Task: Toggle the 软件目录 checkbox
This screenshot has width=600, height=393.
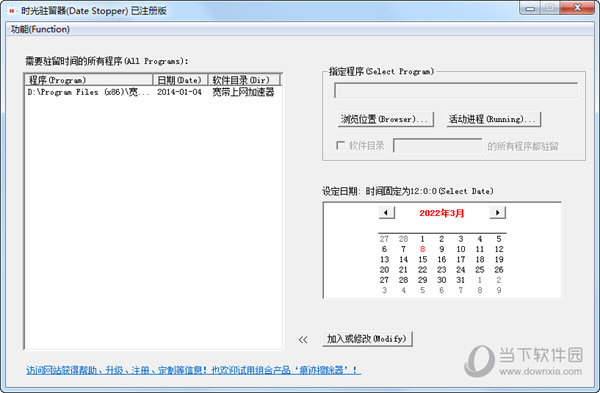Action: pyautogui.click(x=340, y=145)
